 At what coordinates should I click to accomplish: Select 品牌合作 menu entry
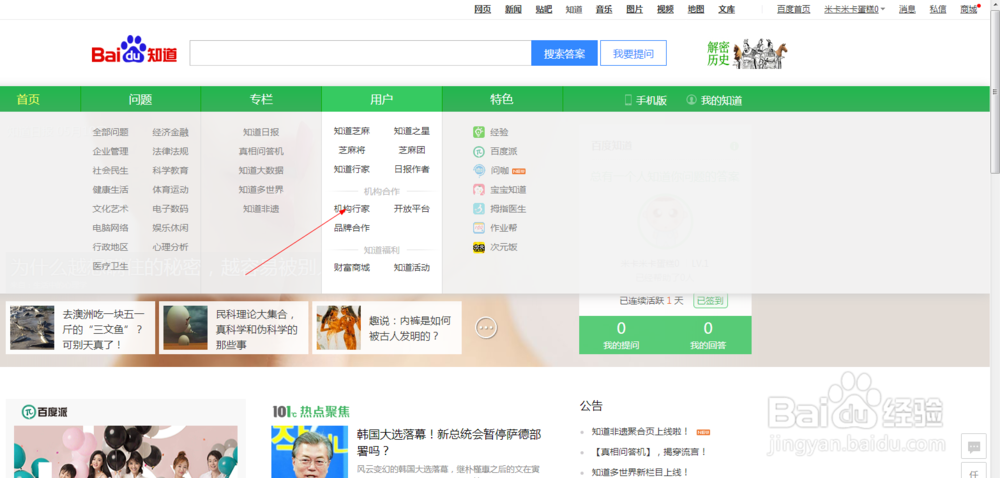351,228
